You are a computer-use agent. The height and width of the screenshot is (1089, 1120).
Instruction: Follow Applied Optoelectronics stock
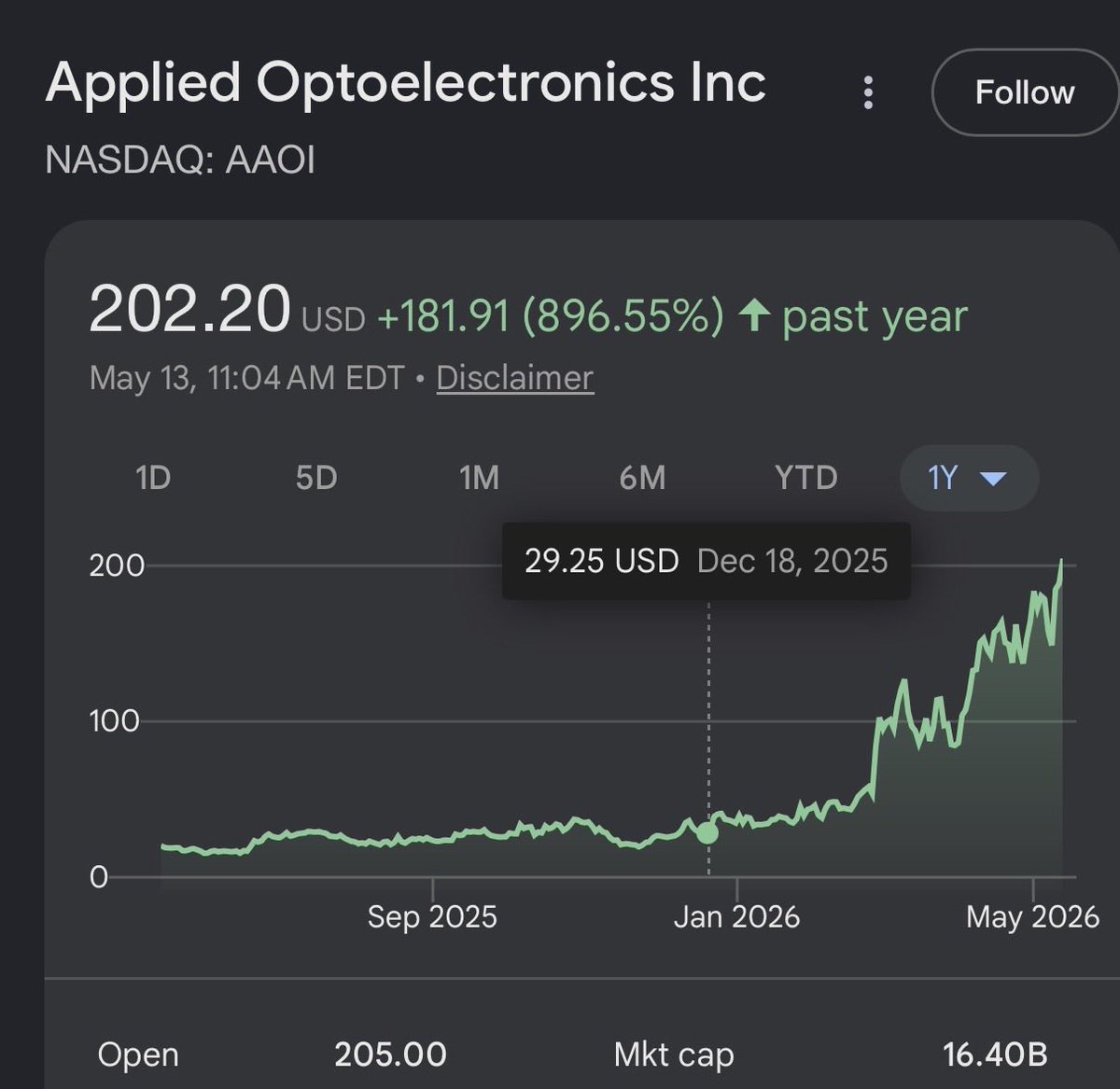pos(1025,92)
